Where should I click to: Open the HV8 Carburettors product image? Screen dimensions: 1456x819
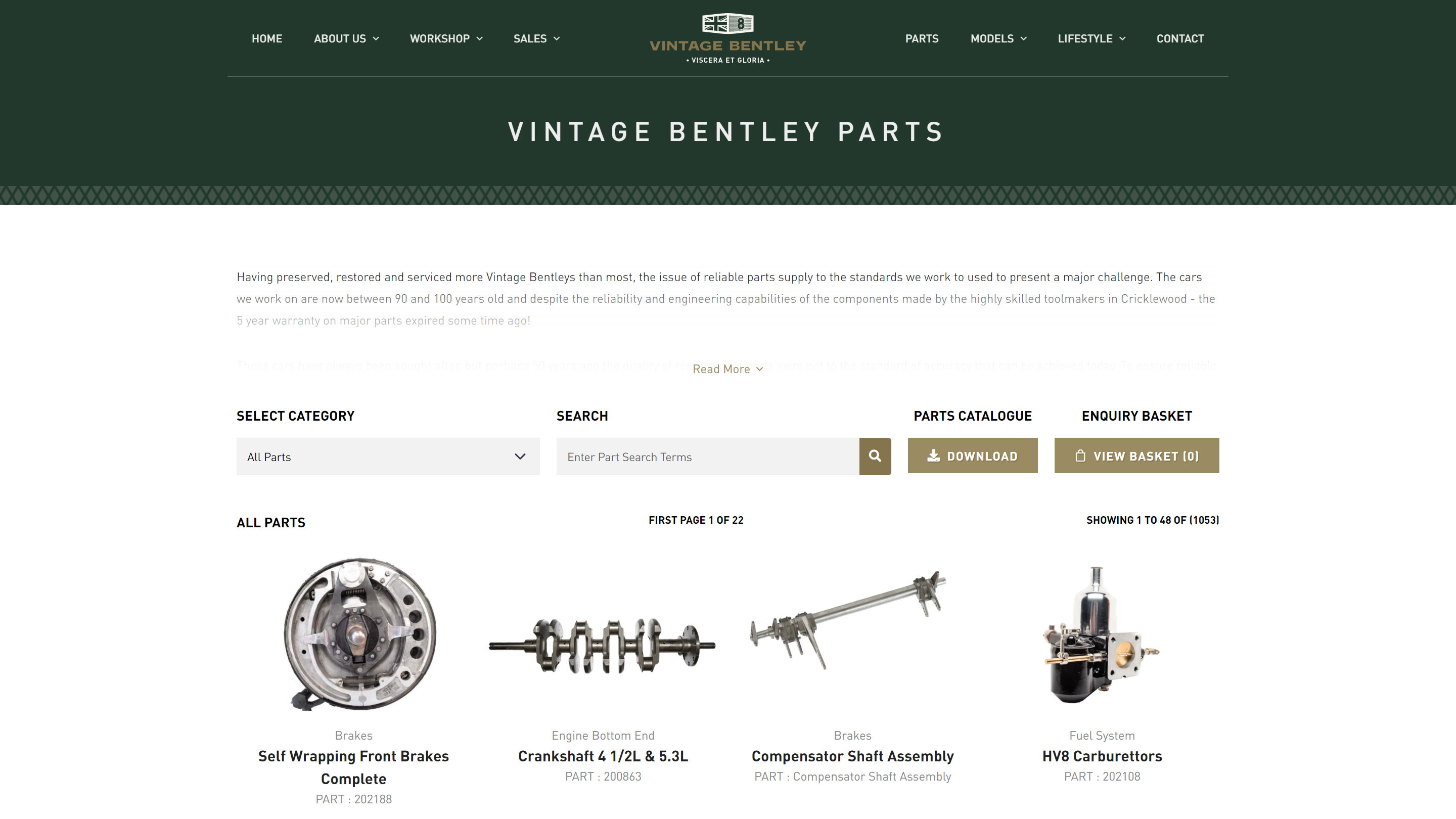[1101, 635]
